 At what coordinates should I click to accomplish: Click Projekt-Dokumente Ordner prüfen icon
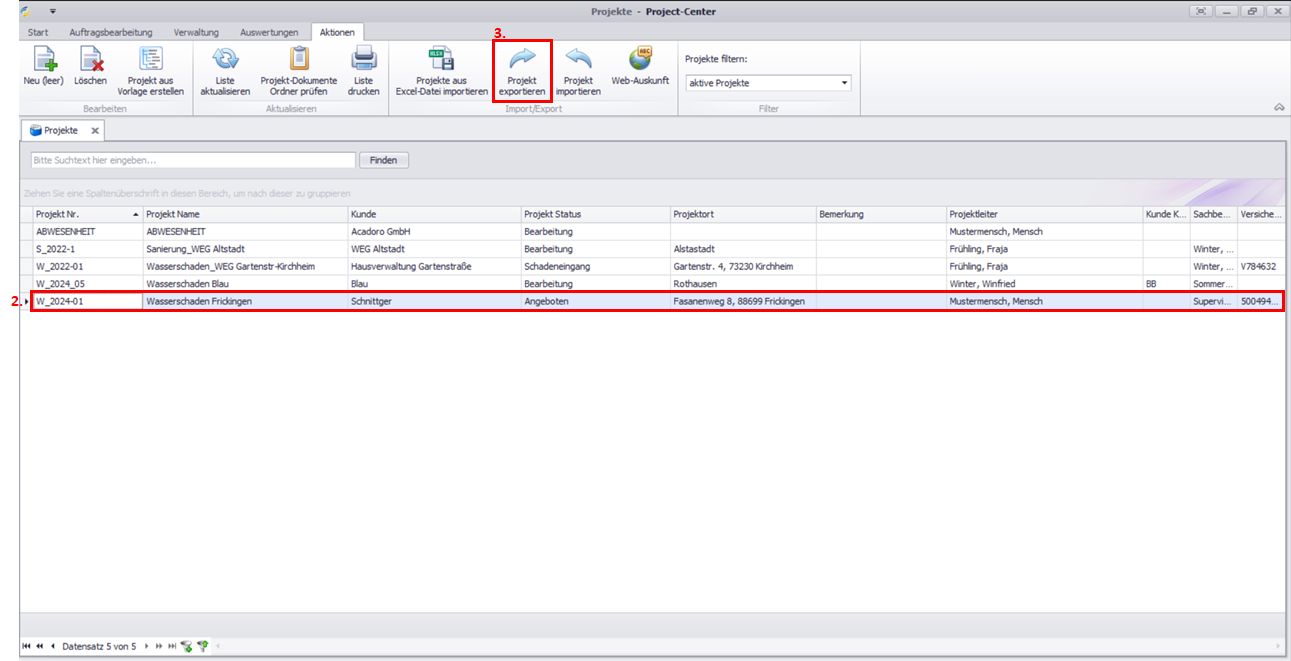[299, 60]
